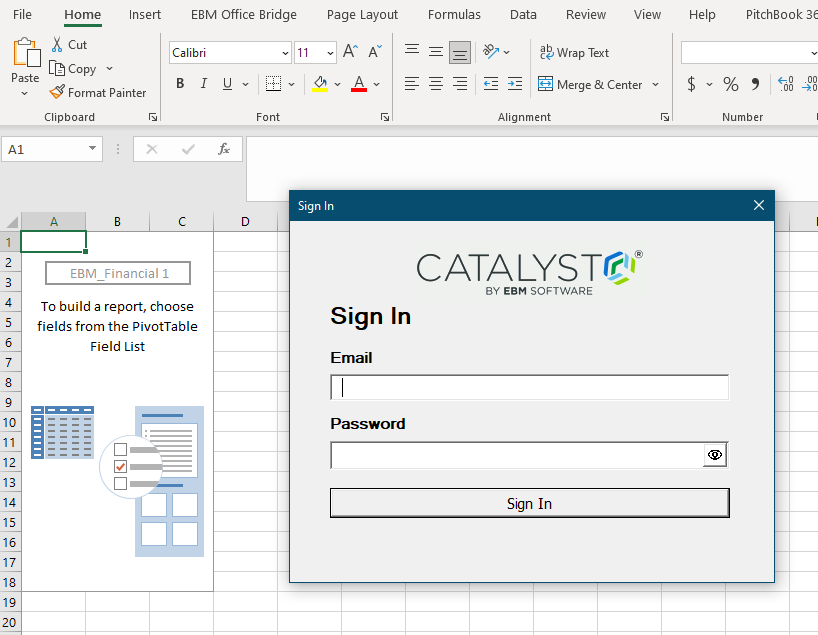Switch to the Formulas tab
The image size is (818, 635).
click(454, 15)
